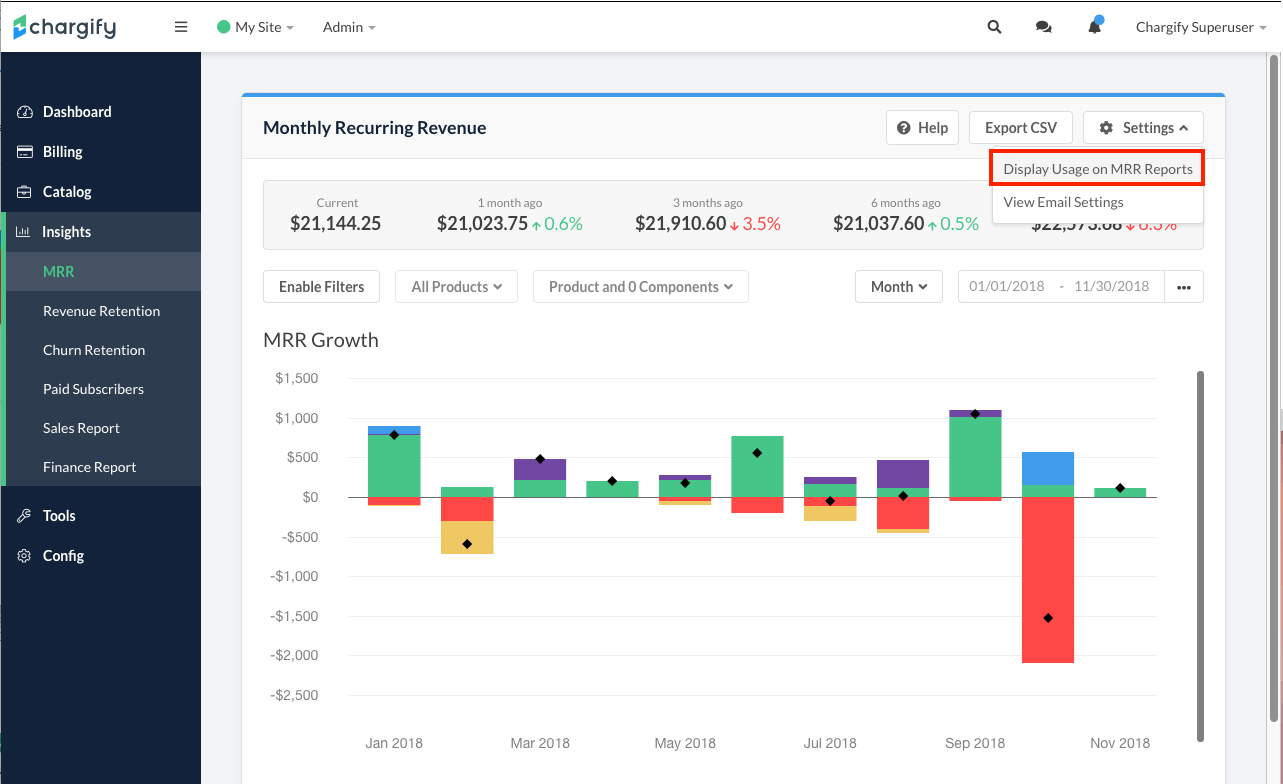Click Enable Filters button

point(322,287)
